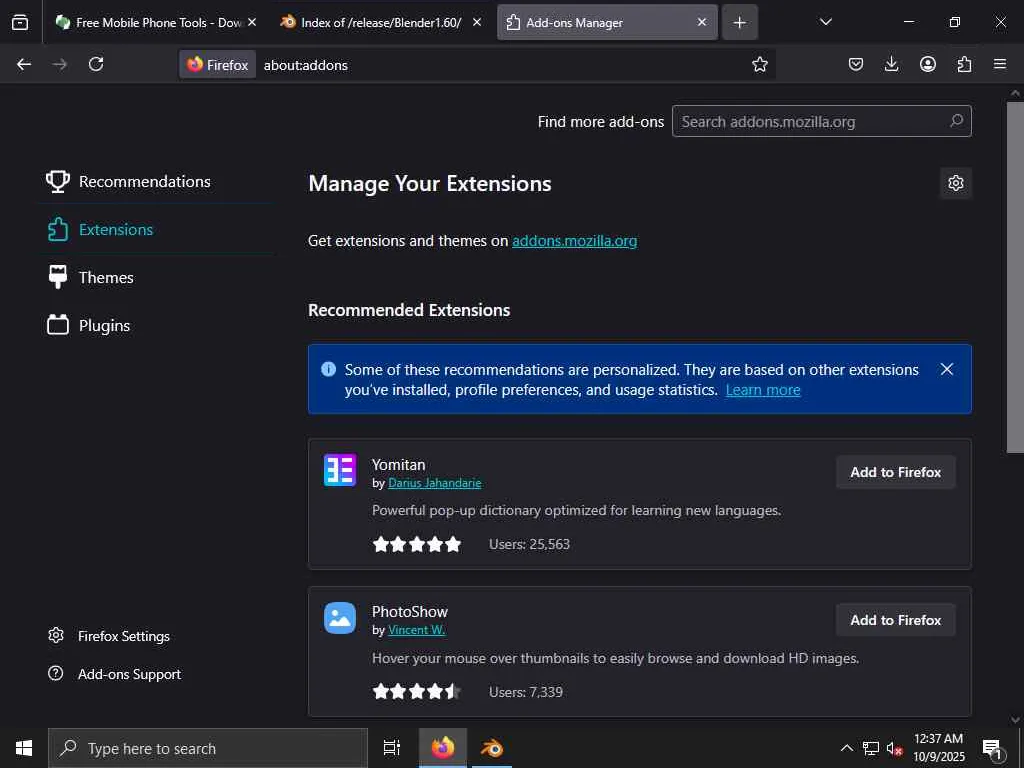Click the Users: 25,563 text
This screenshot has width=1024, height=768.
point(529,544)
